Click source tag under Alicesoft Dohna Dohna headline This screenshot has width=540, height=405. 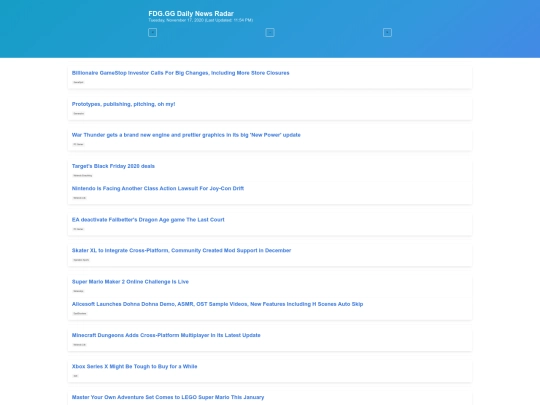[80, 313]
